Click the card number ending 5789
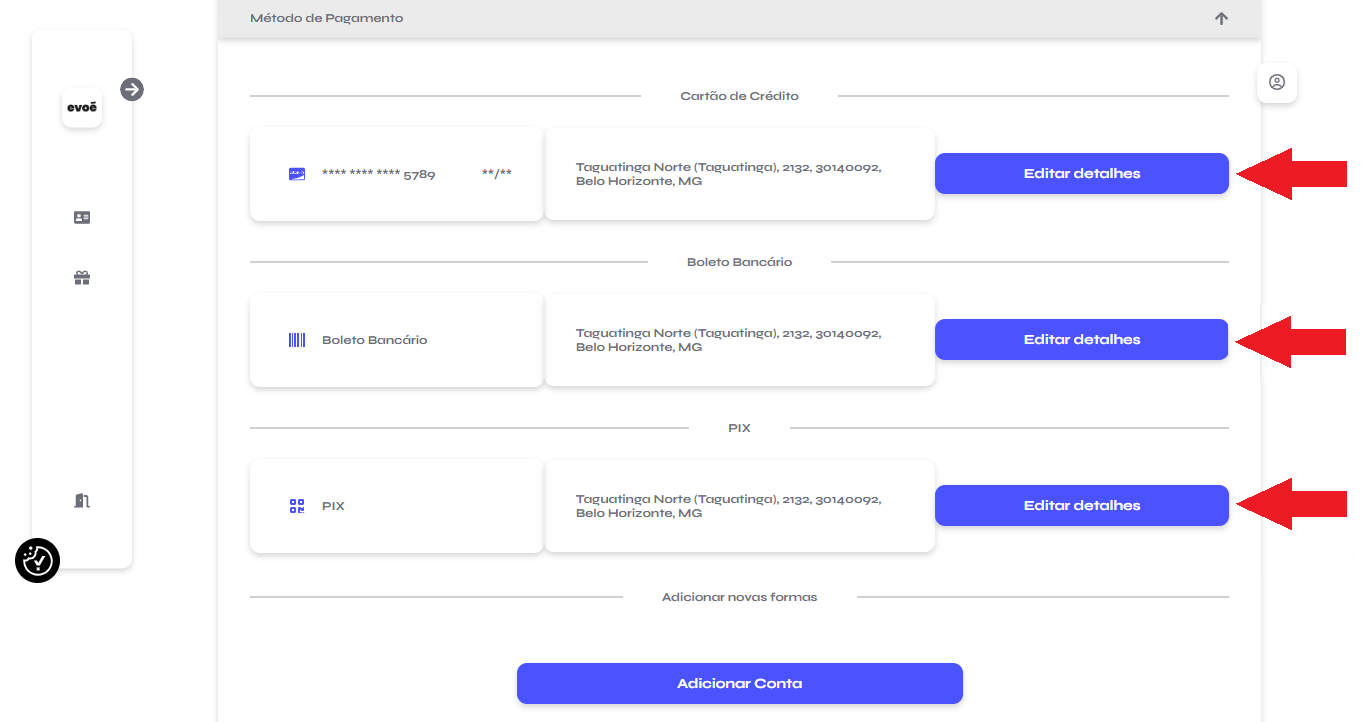 378,174
